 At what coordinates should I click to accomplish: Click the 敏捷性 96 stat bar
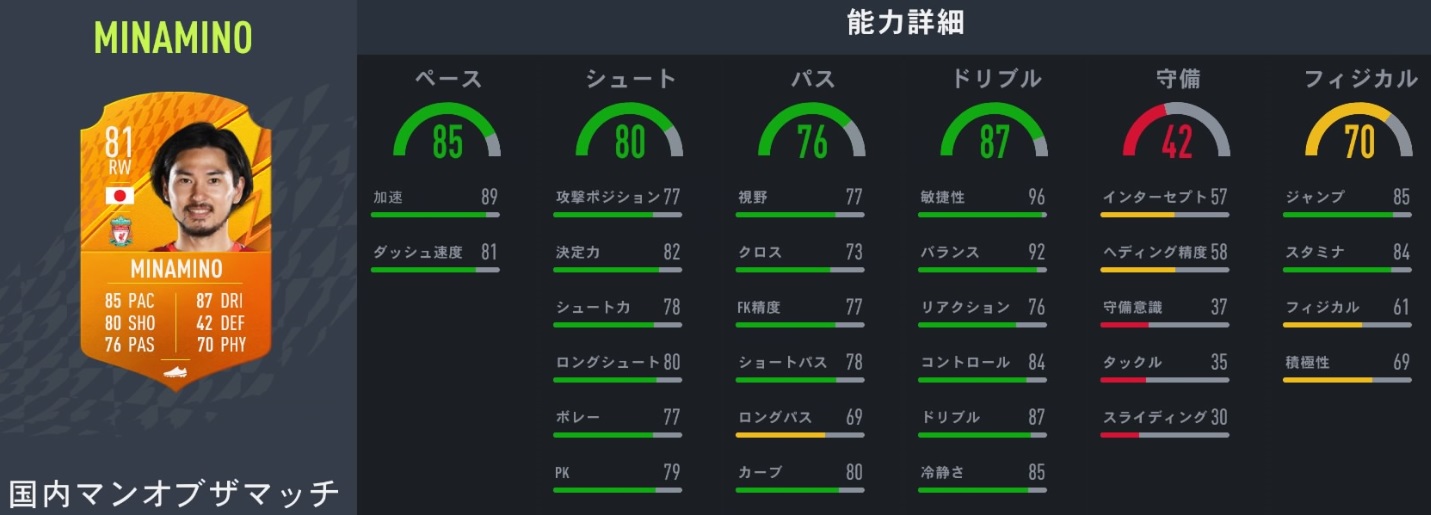click(x=982, y=214)
